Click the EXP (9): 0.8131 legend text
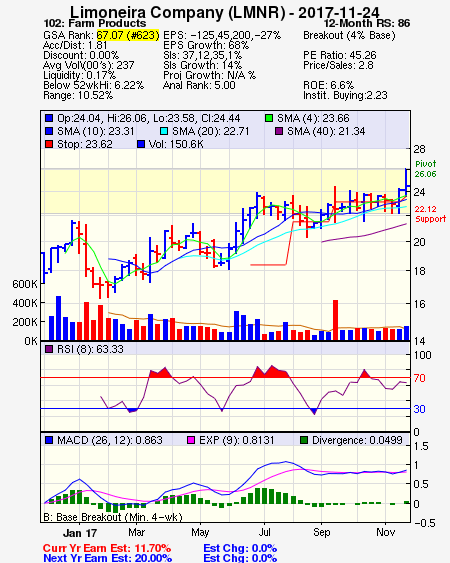 tap(237, 440)
